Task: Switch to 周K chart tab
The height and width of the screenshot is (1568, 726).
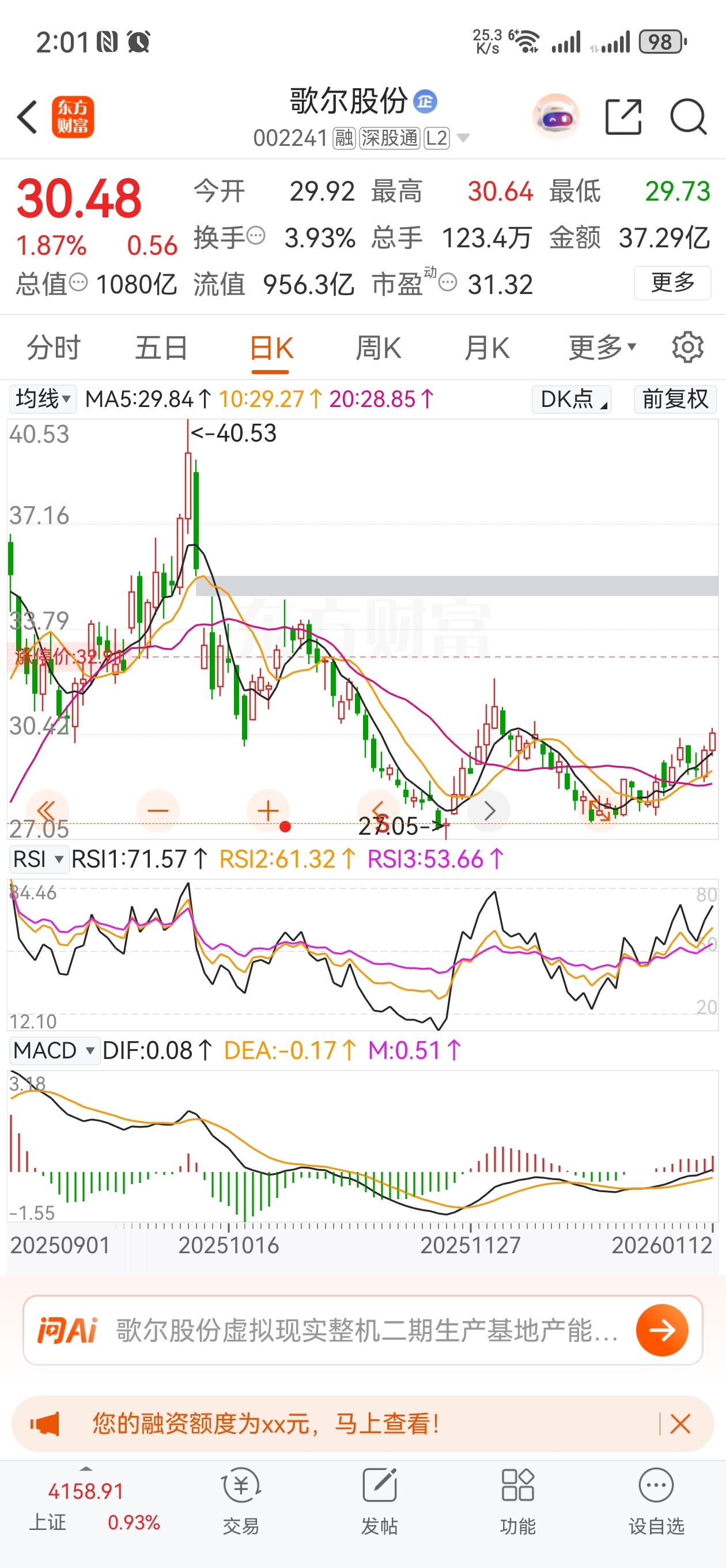Action: tap(378, 348)
